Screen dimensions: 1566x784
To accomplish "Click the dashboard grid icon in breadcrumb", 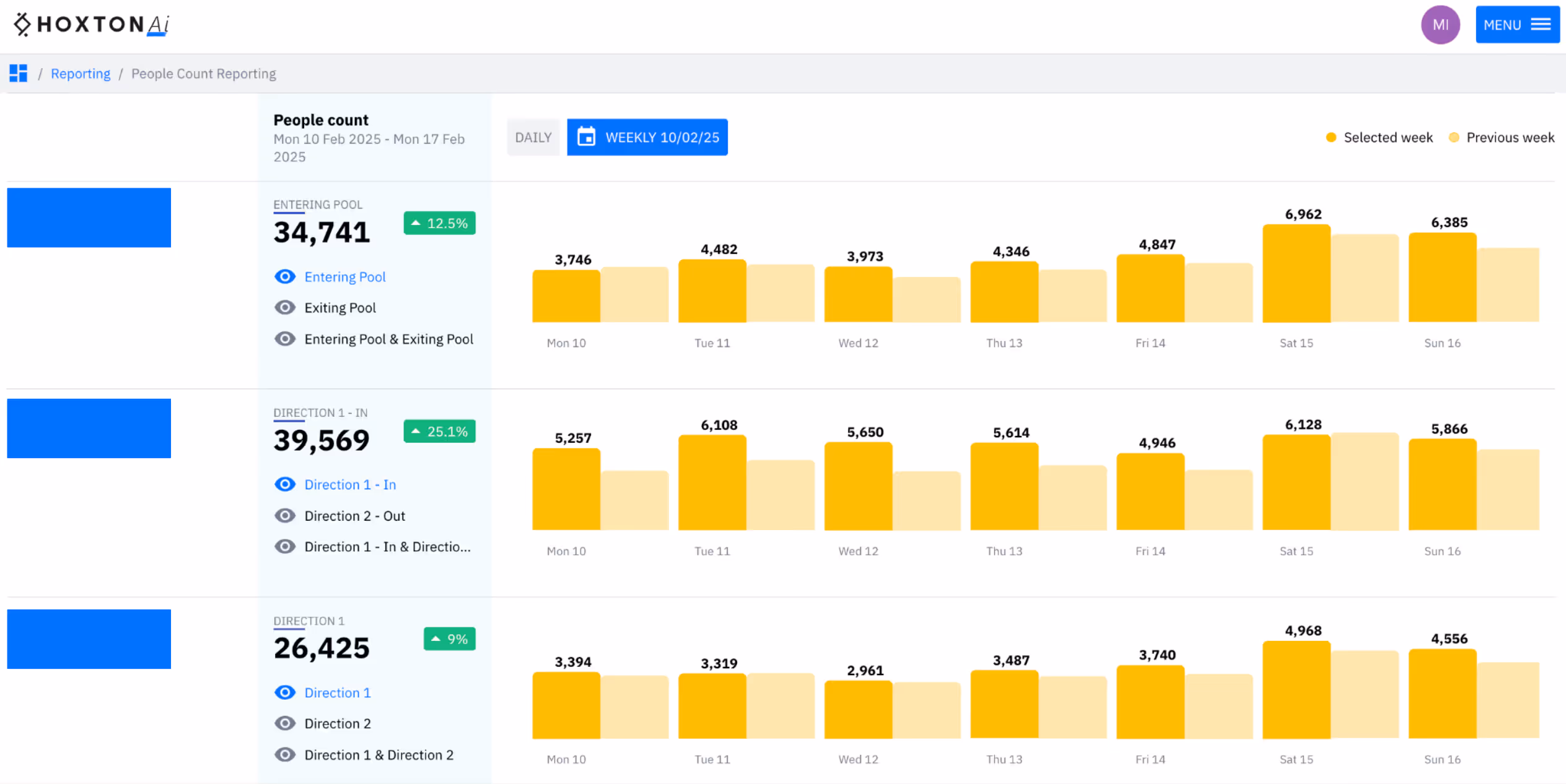I will point(18,73).
